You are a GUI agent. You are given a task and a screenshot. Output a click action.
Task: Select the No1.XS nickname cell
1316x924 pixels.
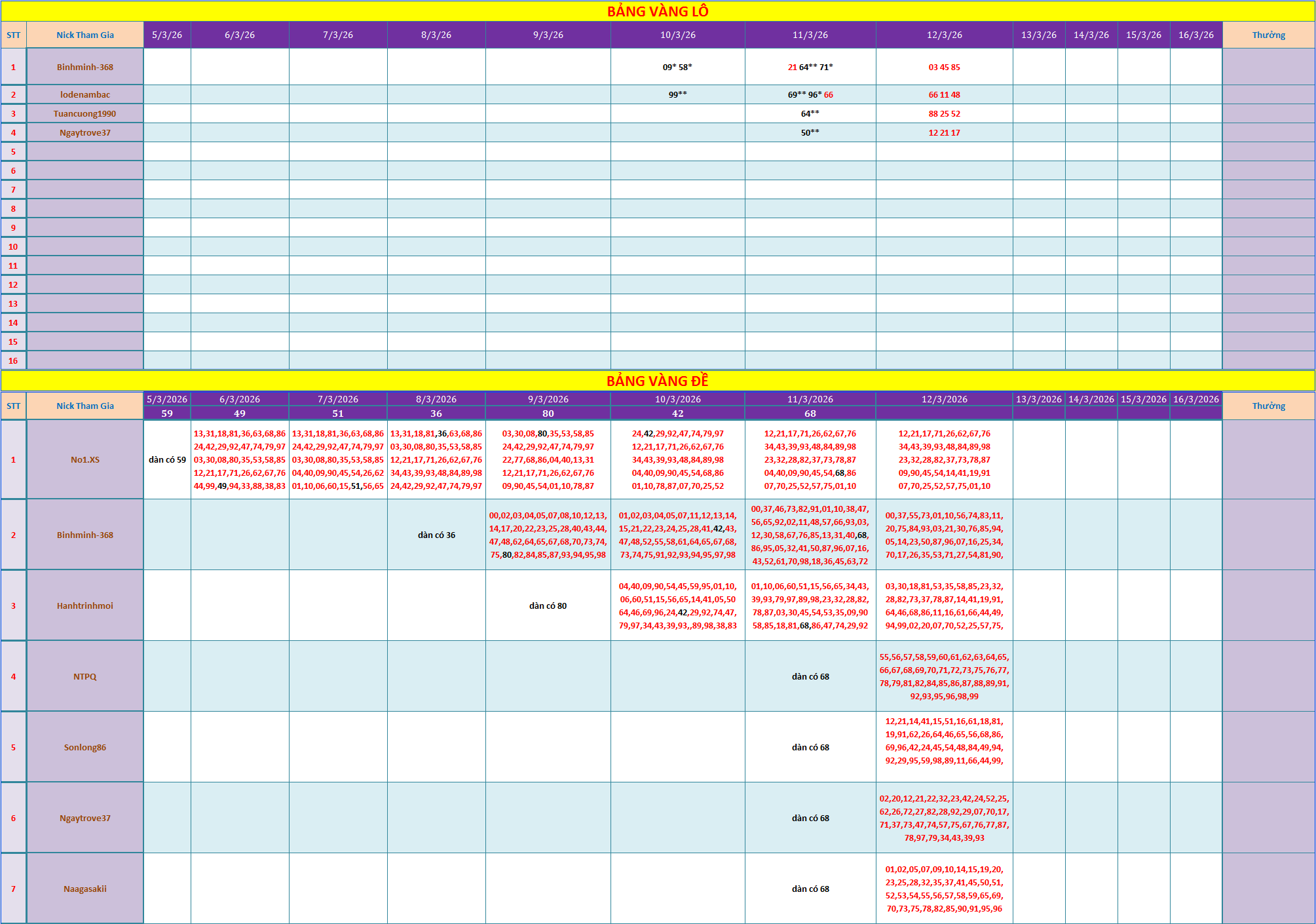[x=85, y=459]
